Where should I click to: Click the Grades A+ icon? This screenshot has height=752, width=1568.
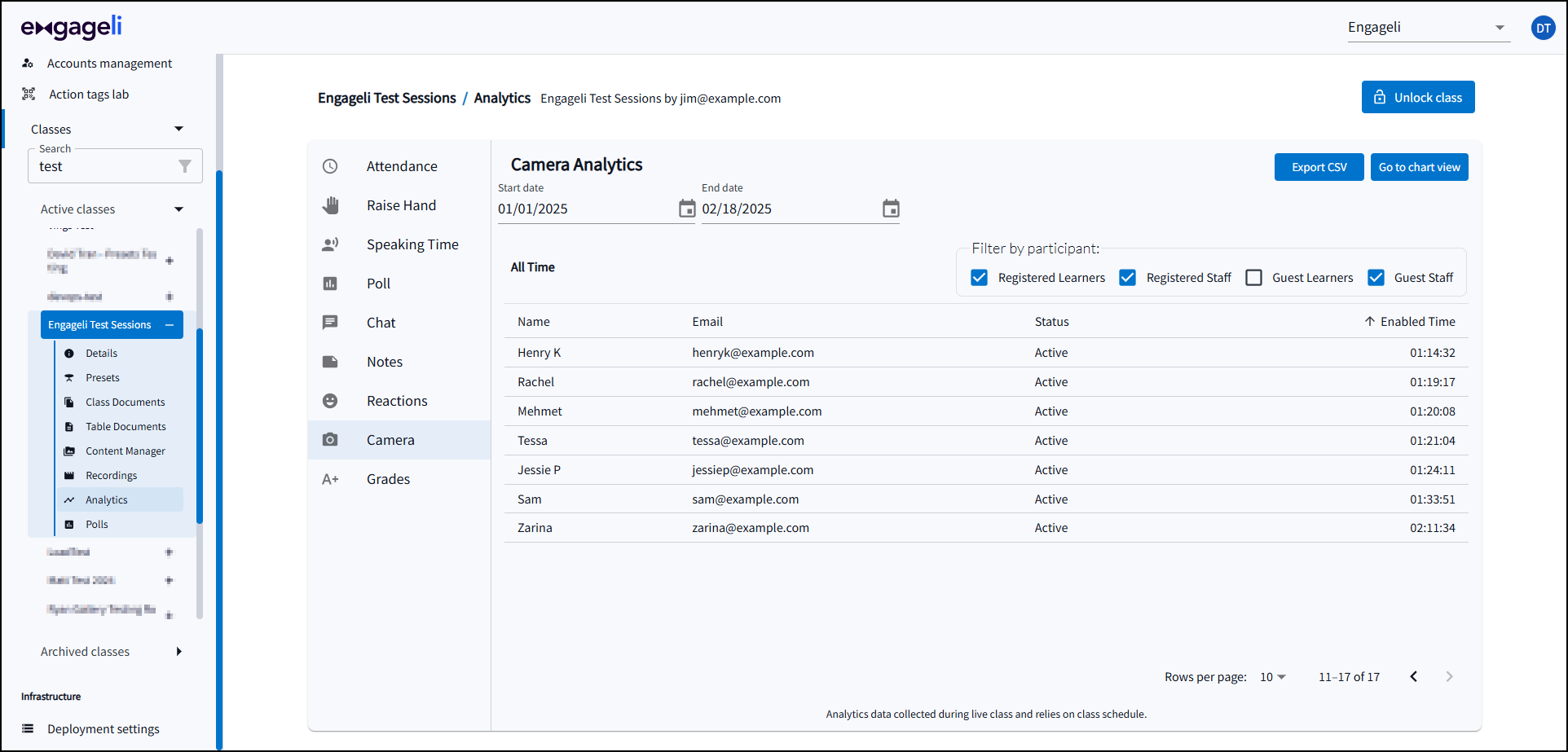coord(330,479)
